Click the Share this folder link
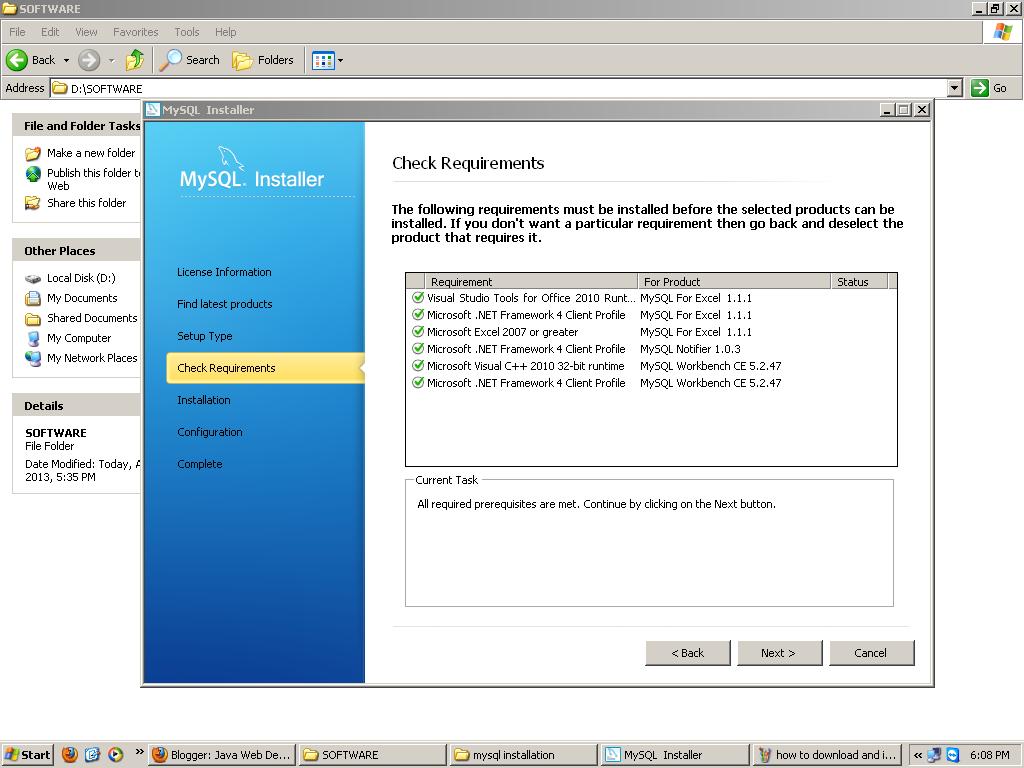The width and height of the screenshot is (1024, 768). click(x=88, y=203)
